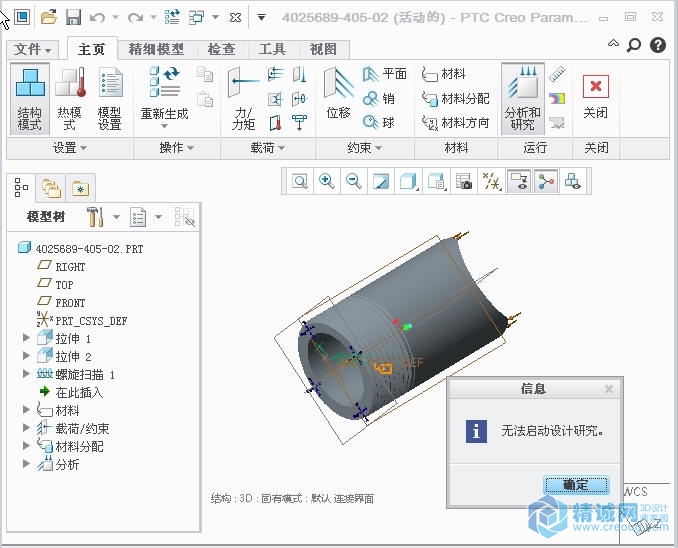The image size is (678, 548).
Task: Switch to 热模式 thermal mode
Action: coord(70,99)
